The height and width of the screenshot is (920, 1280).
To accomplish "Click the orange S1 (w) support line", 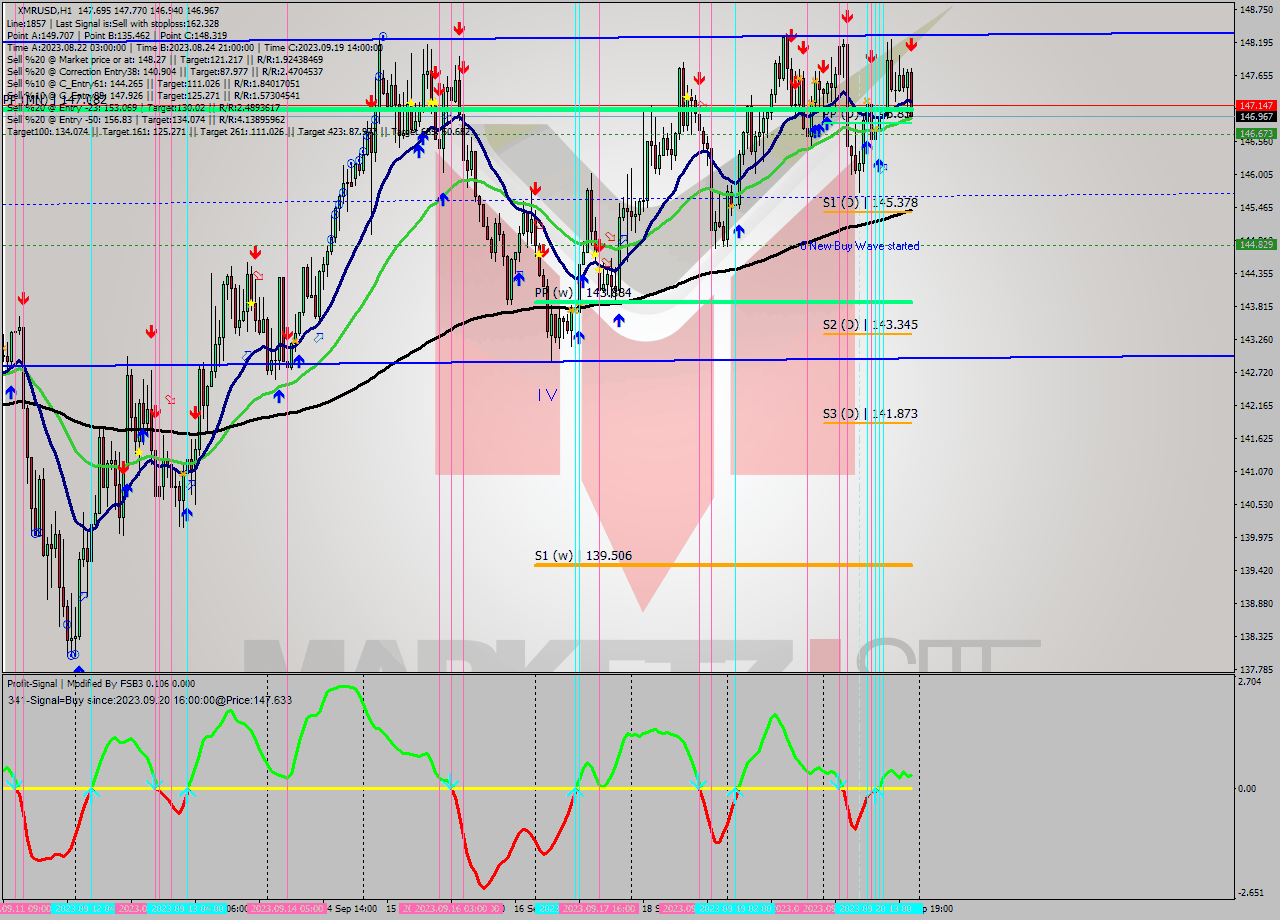I will click(723, 565).
